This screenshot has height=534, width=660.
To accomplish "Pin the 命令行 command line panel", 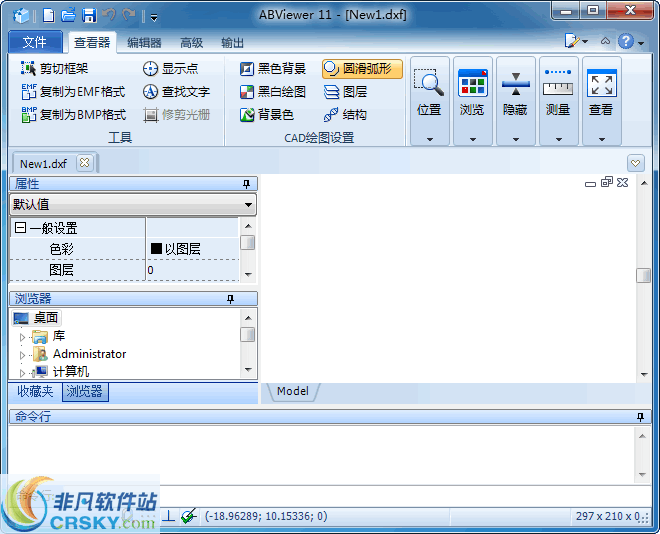I will pos(640,417).
